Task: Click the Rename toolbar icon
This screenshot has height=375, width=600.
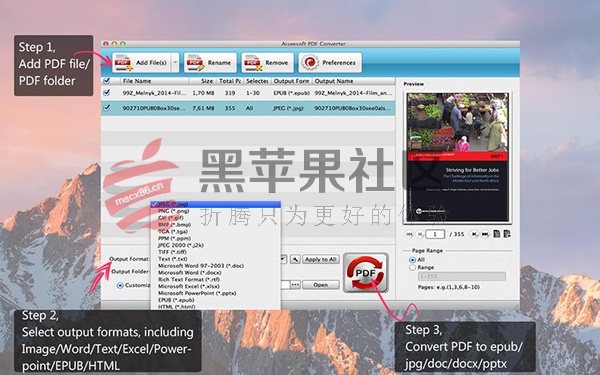Action: pos(196,63)
